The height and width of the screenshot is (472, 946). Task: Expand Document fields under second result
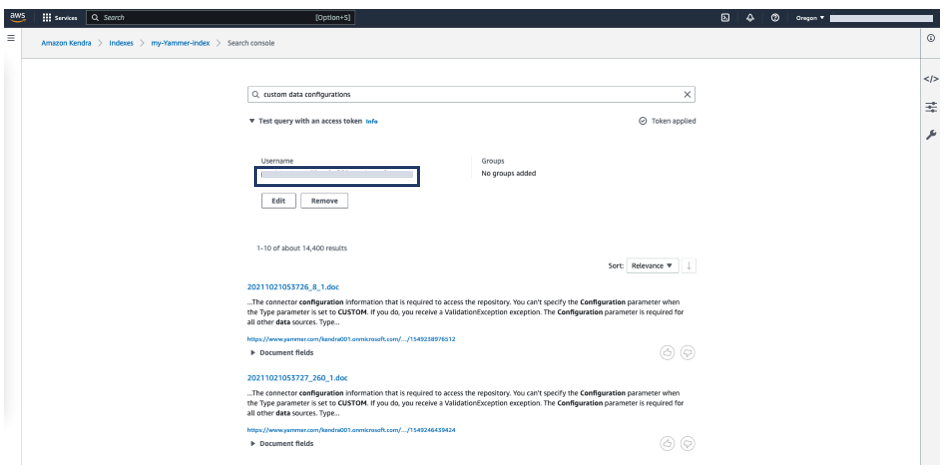click(x=282, y=444)
